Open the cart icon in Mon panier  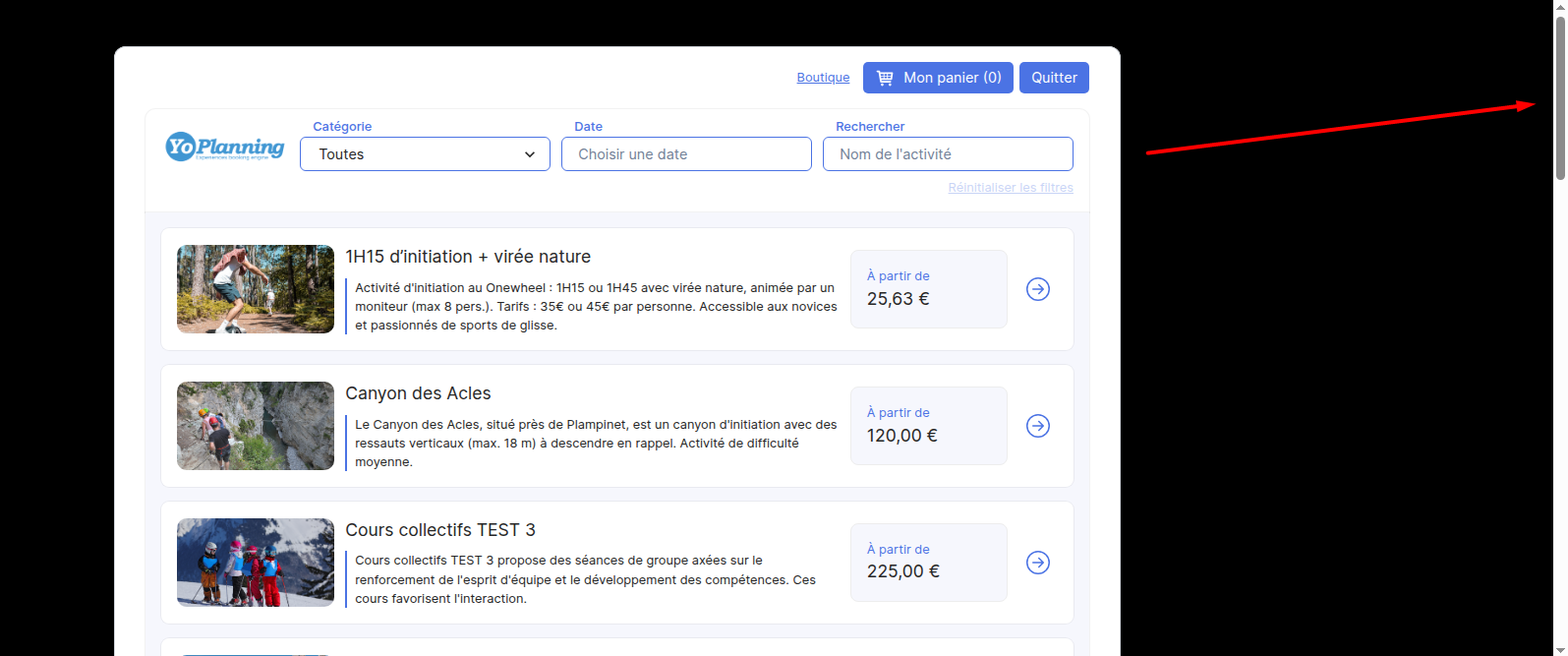(885, 78)
